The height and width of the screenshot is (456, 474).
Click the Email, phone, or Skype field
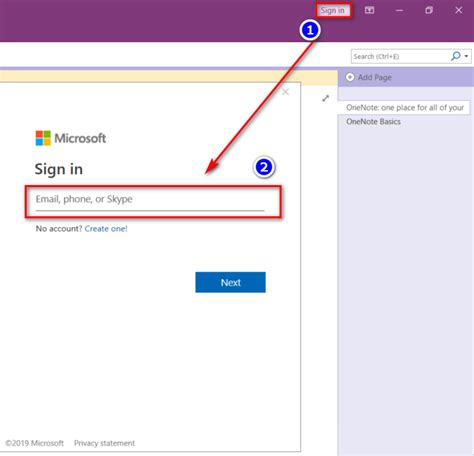click(150, 202)
